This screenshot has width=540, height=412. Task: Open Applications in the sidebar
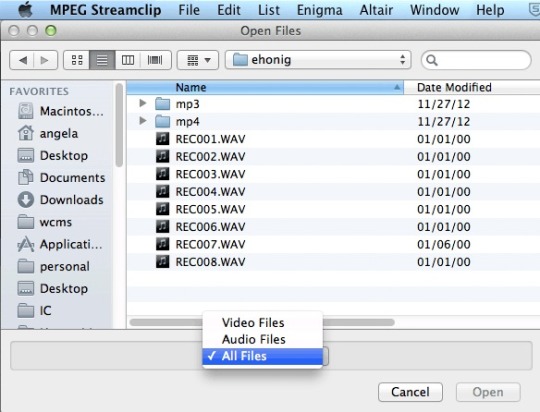(60, 244)
